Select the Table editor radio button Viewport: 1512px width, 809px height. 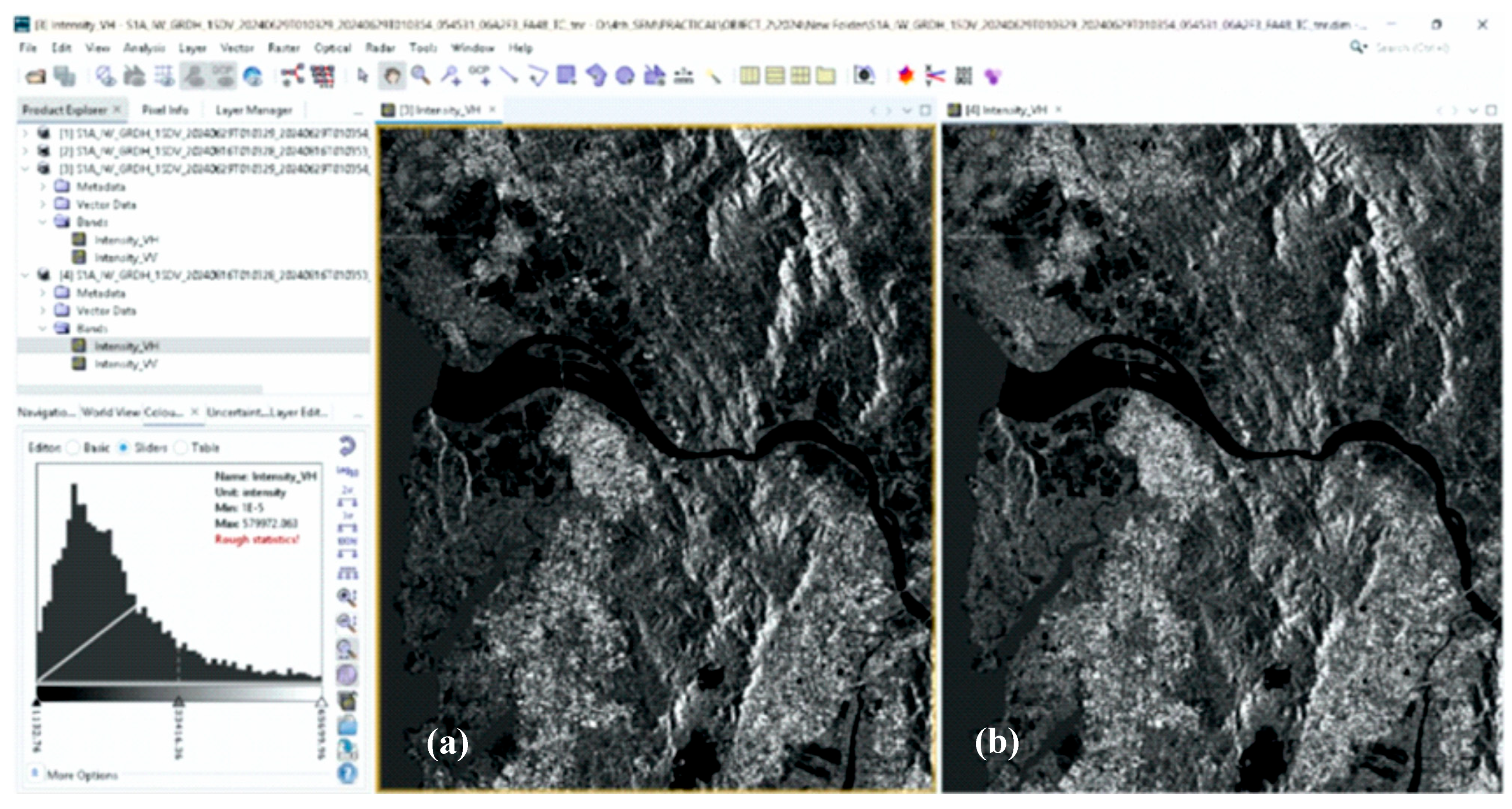coord(181,448)
